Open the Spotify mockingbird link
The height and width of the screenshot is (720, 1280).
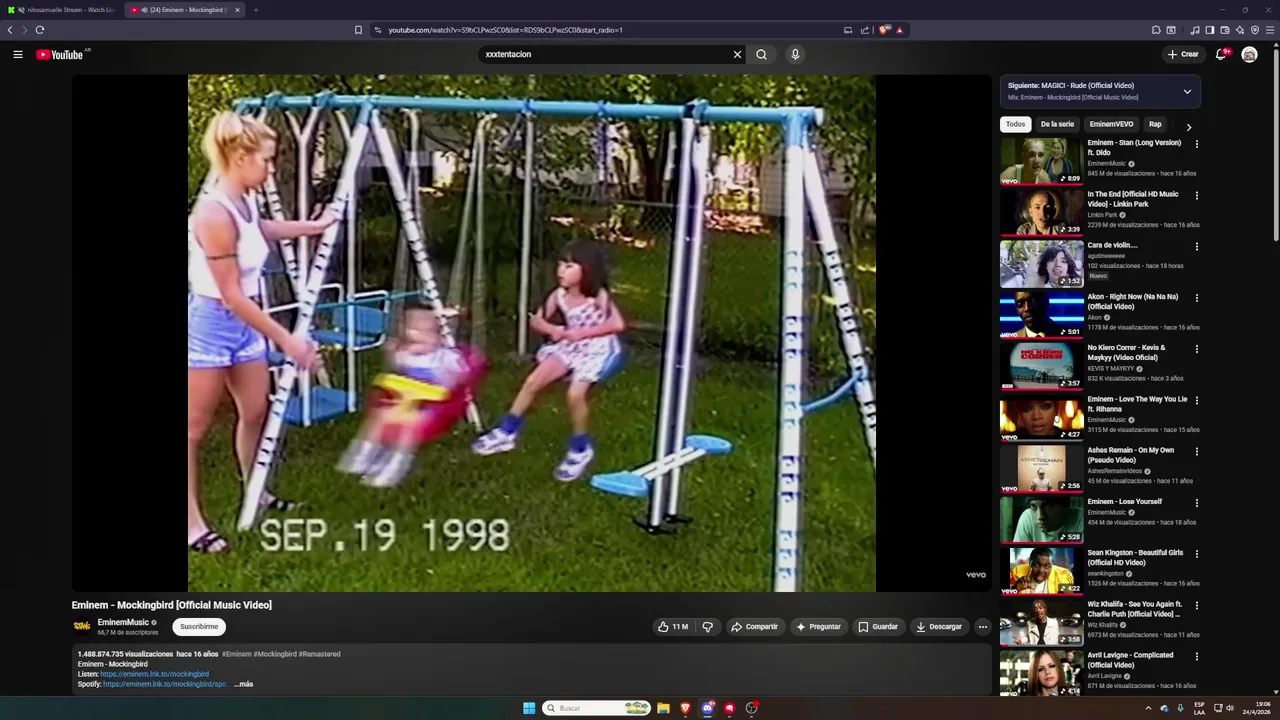click(x=165, y=684)
